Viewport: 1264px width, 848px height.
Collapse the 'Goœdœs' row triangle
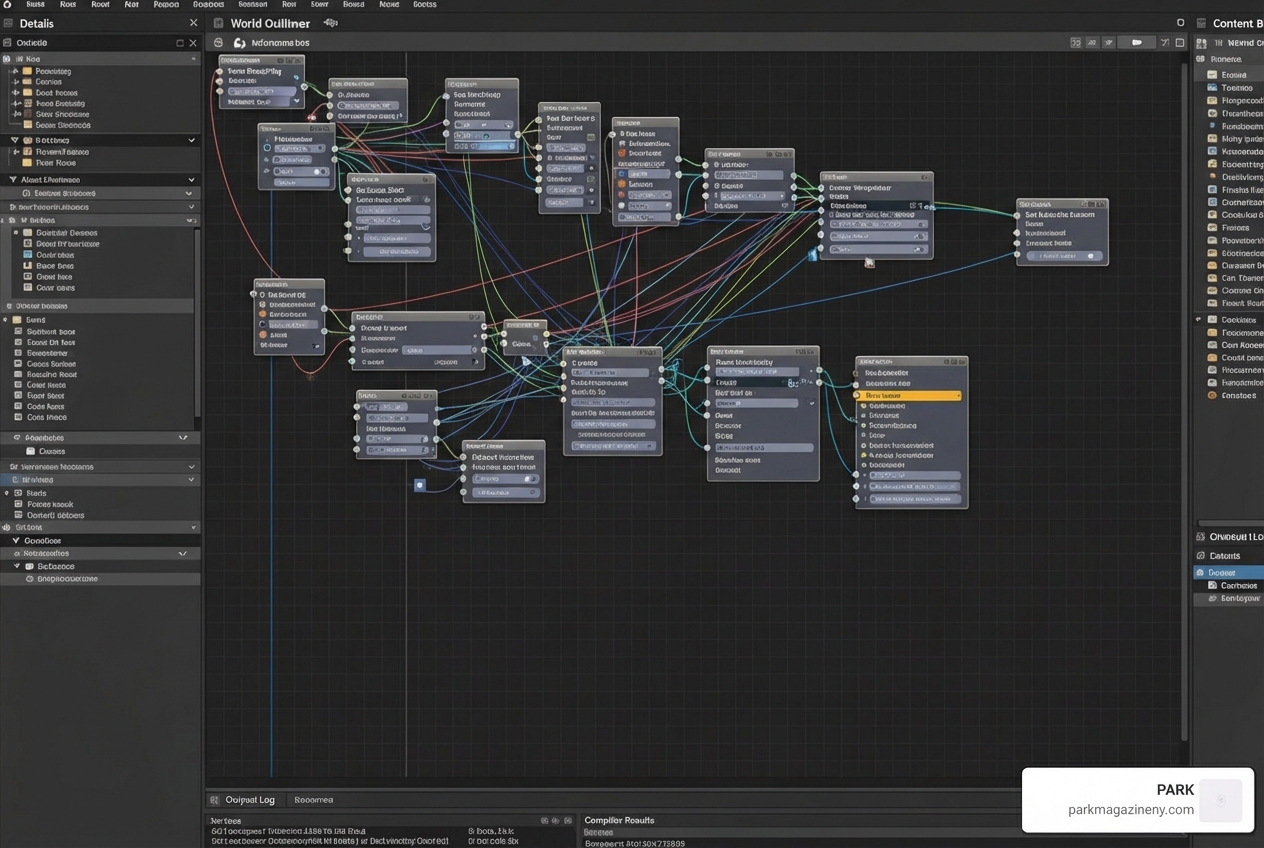[16, 540]
